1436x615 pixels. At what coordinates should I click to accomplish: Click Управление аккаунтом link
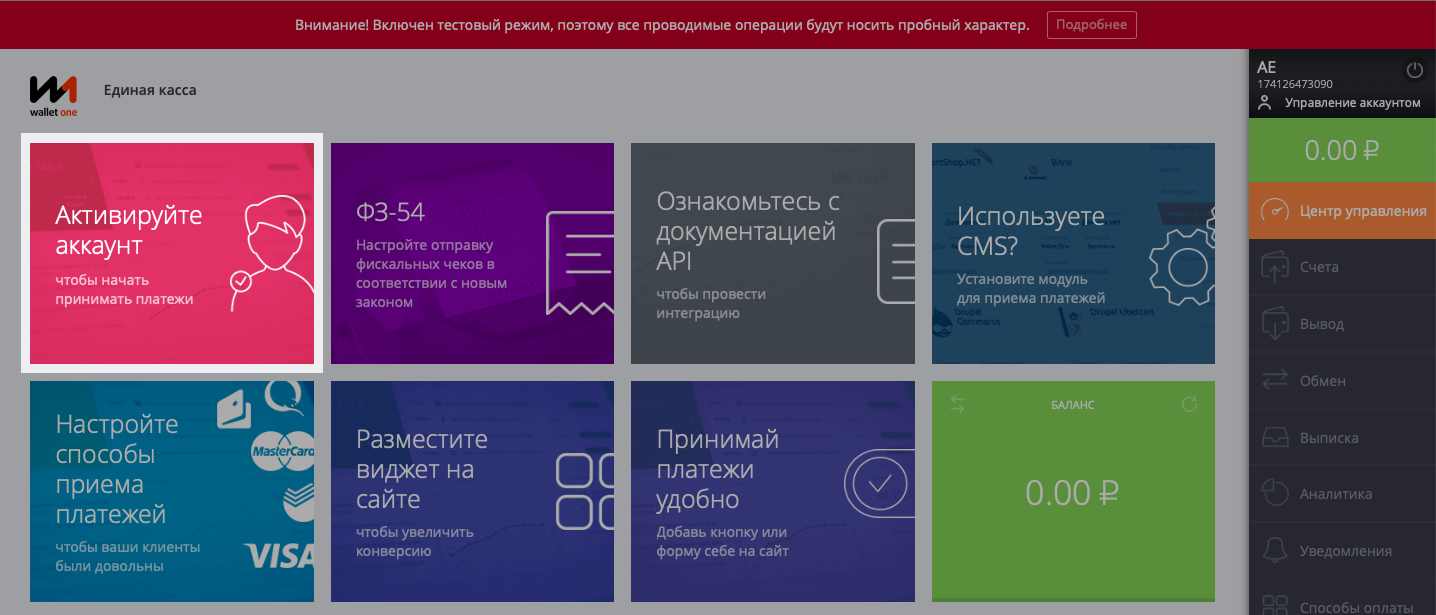(x=1352, y=103)
